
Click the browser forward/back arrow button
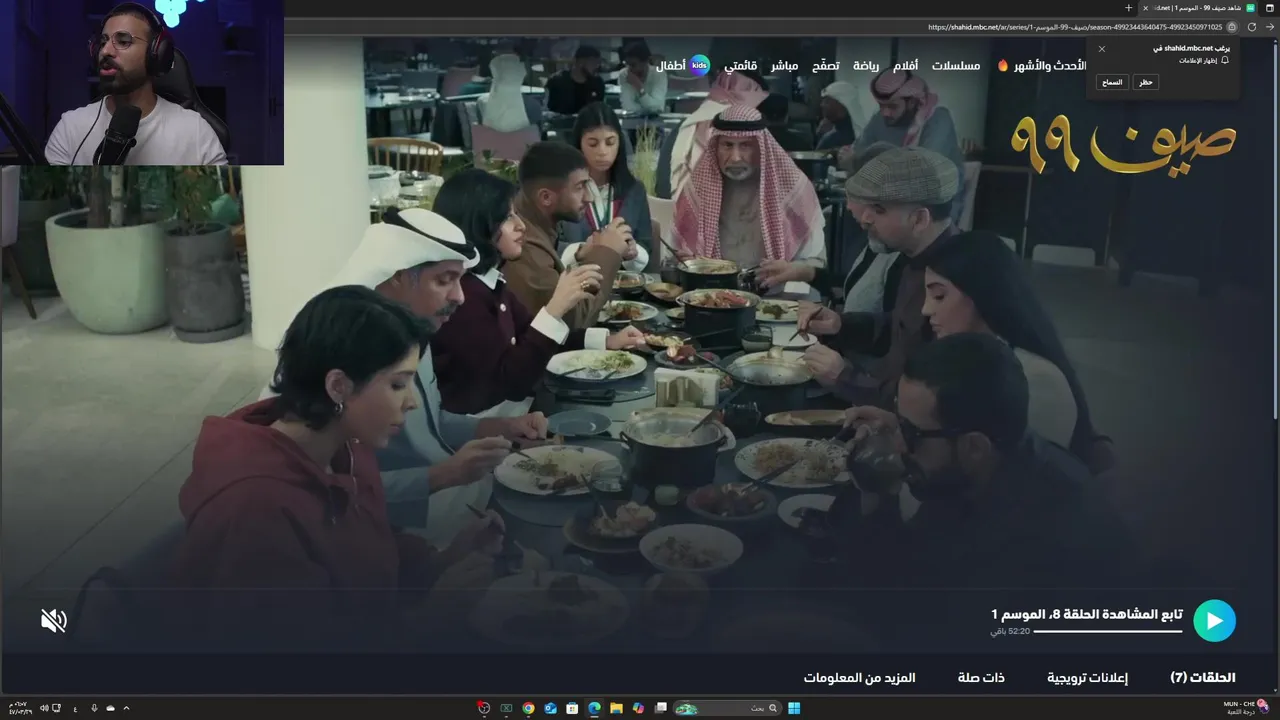1270,27
